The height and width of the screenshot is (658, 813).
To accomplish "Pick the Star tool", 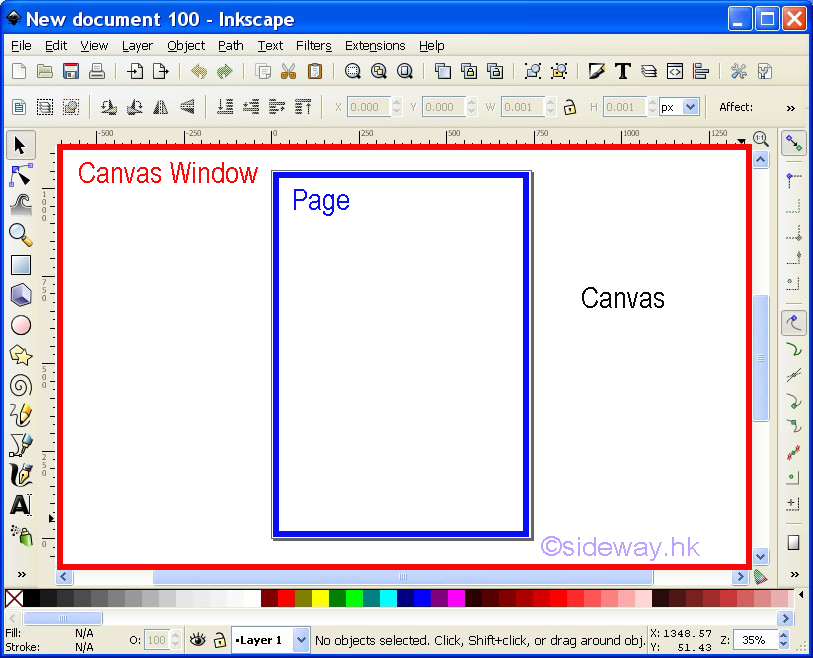I will [21, 354].
